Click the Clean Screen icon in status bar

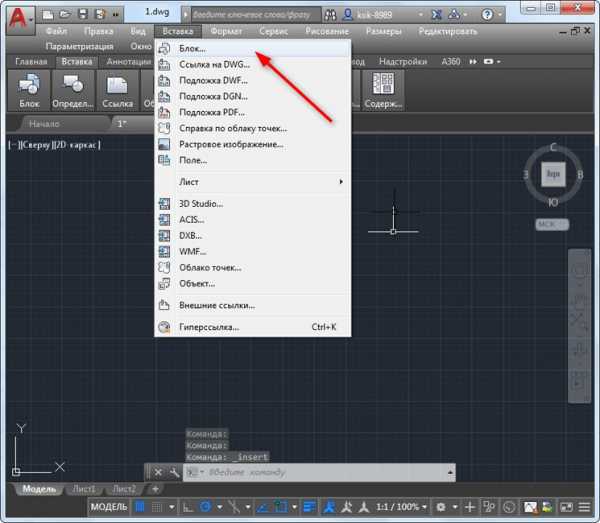coord(566,507)
